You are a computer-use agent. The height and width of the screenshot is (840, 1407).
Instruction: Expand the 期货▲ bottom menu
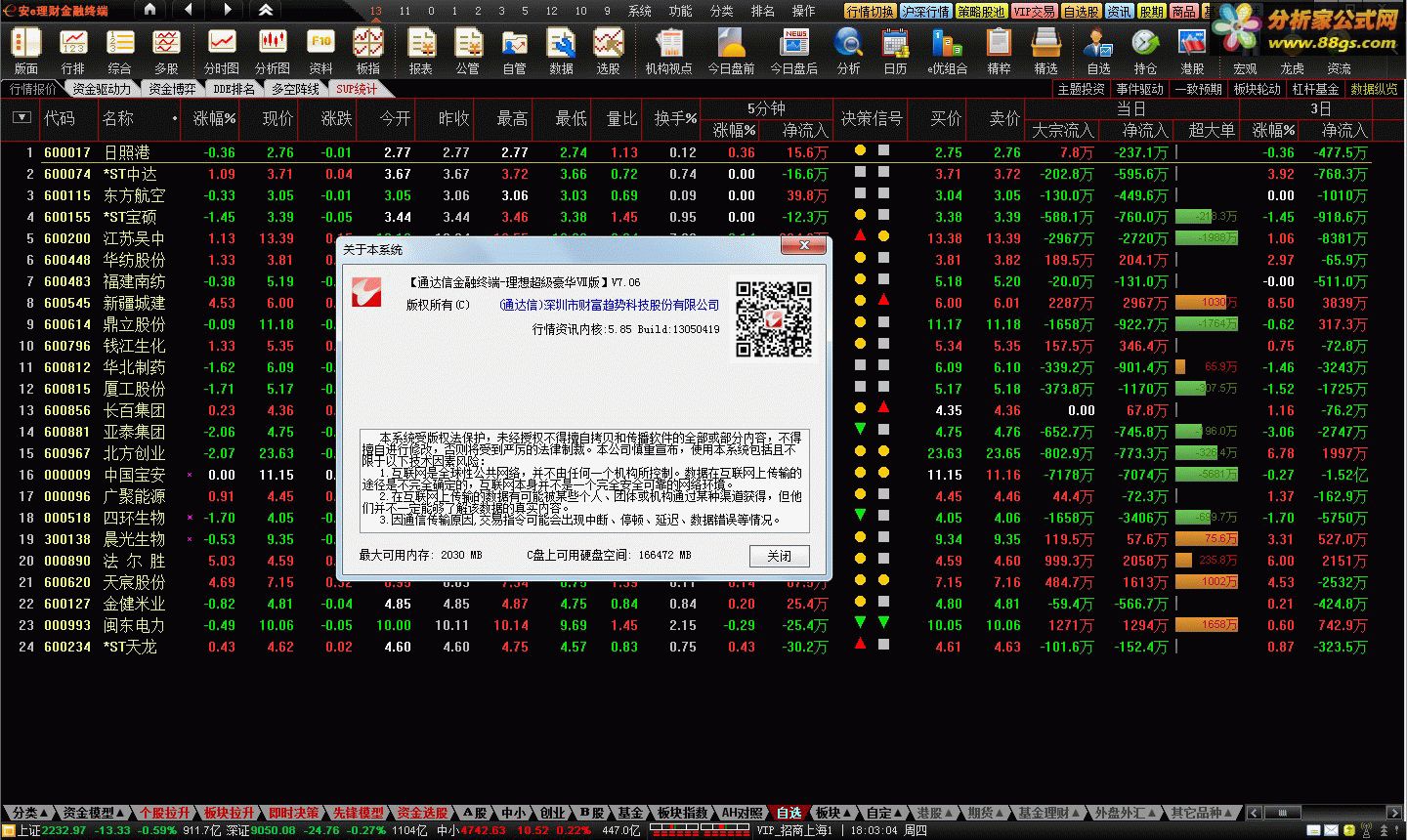(986, 813)
